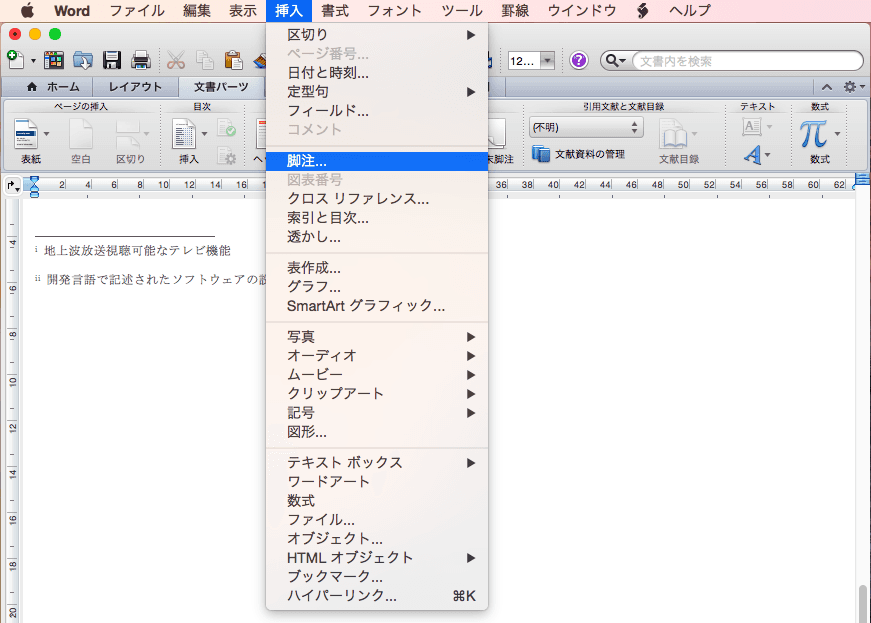Viewport: 871px width, 623px height.
Task: Open the template gallery icon
Action: (x=53, y=60)
